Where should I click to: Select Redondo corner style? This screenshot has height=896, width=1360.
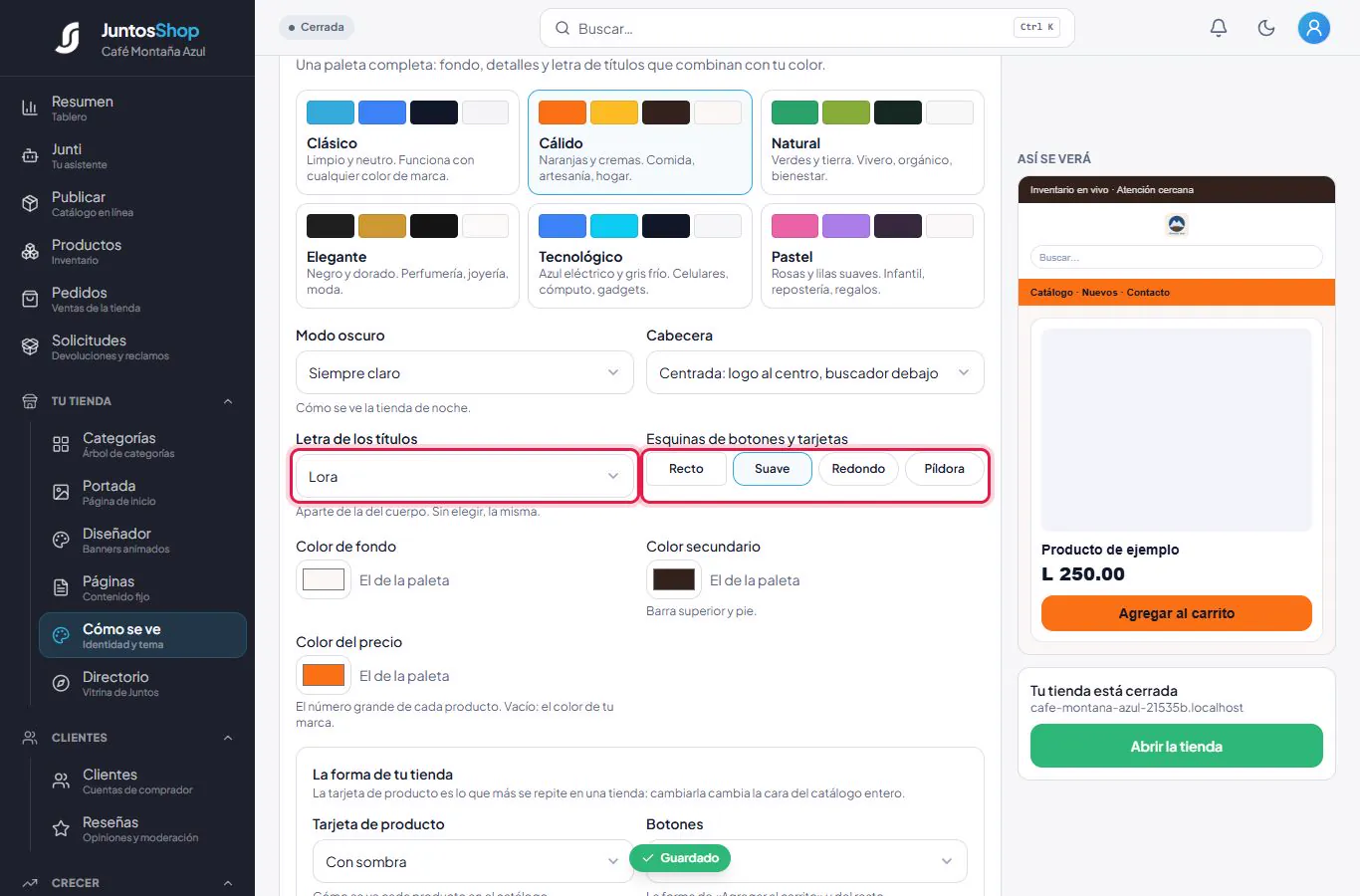click(x=858, y=469)
